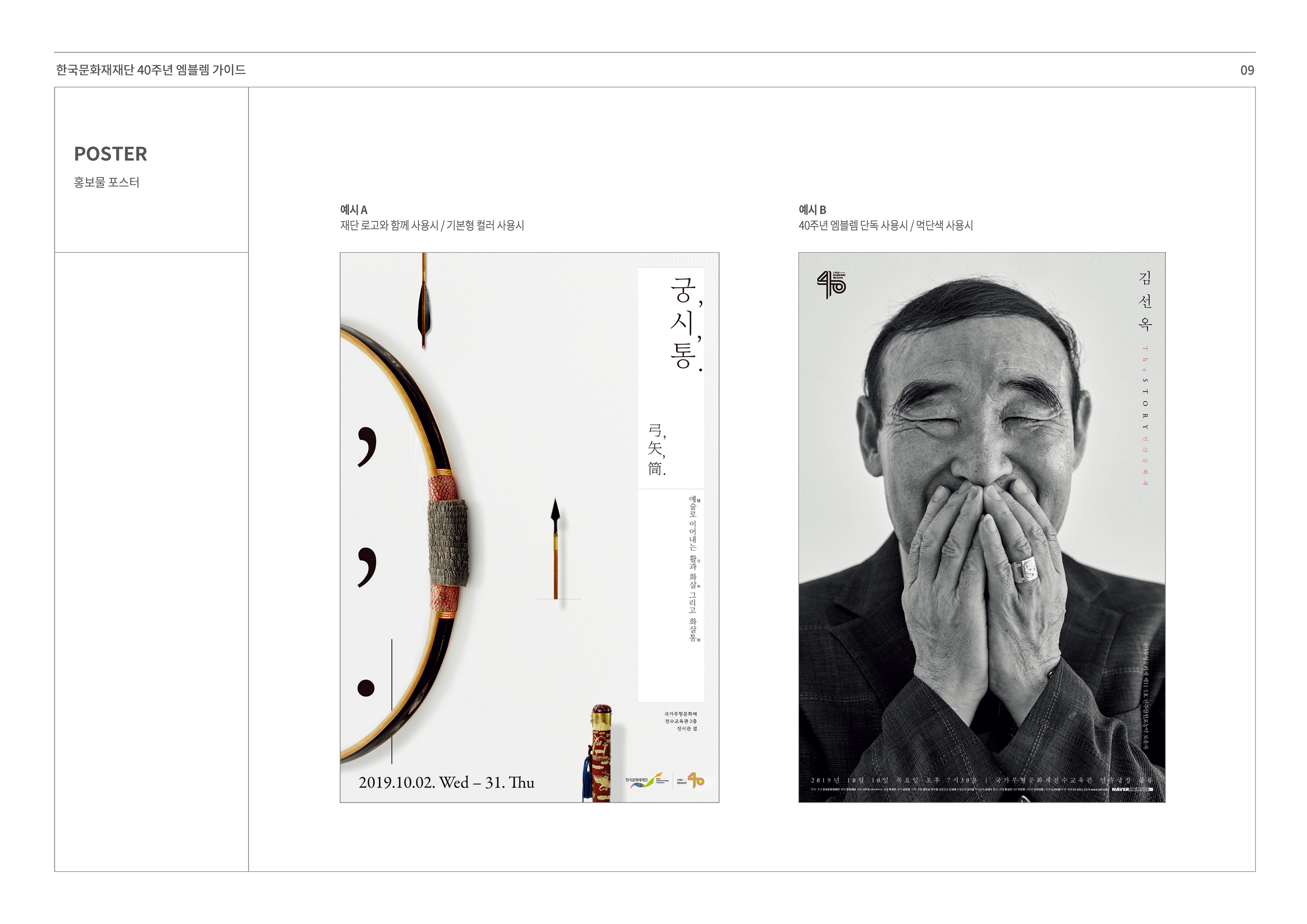
Task: Click the 예시 B caption label
Action: 812,210
